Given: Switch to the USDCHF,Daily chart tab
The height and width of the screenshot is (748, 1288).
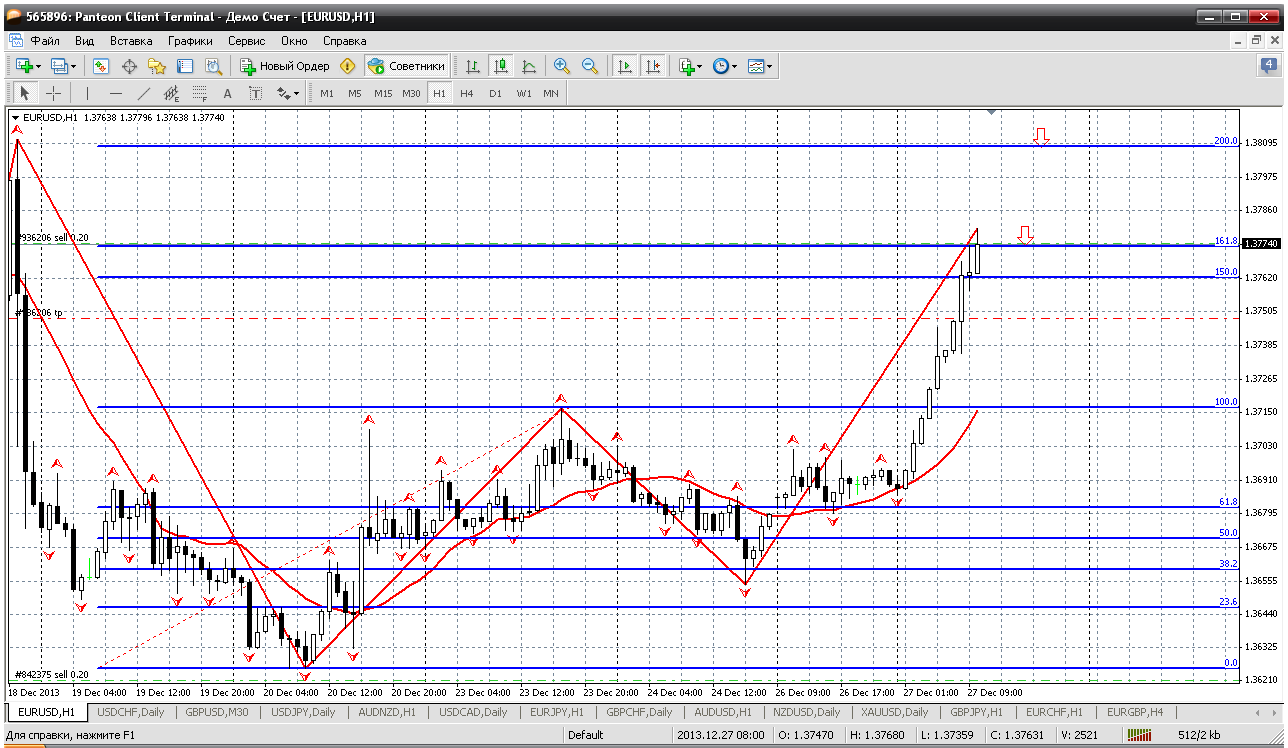Looking at the screenshot, I should point(131,712).
